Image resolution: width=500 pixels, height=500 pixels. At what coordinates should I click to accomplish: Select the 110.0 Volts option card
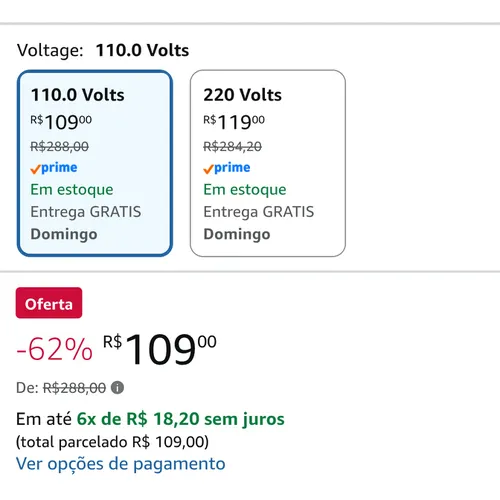[x=95, y=163]
